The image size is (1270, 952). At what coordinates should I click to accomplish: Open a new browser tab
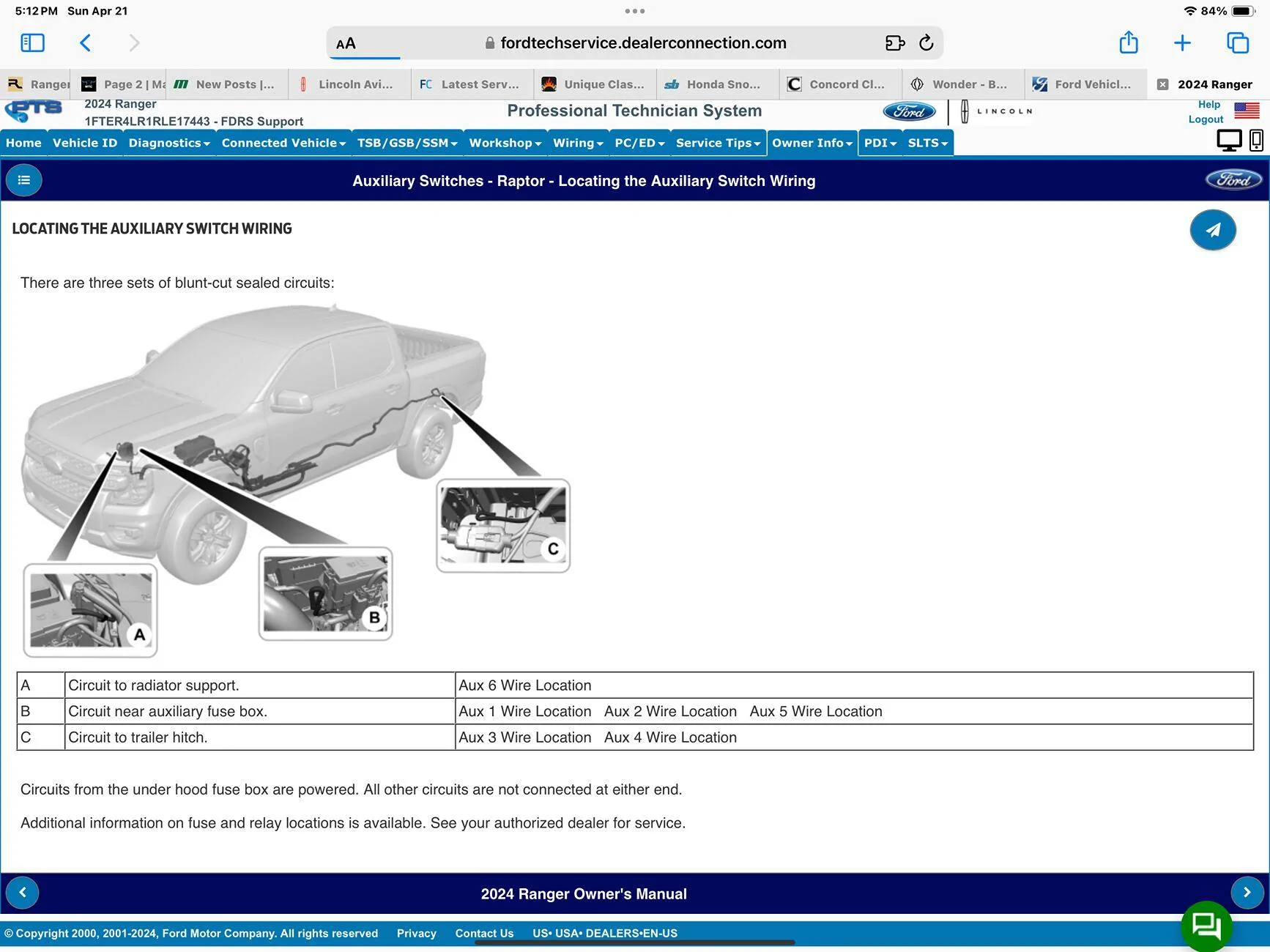point(1182,43)
